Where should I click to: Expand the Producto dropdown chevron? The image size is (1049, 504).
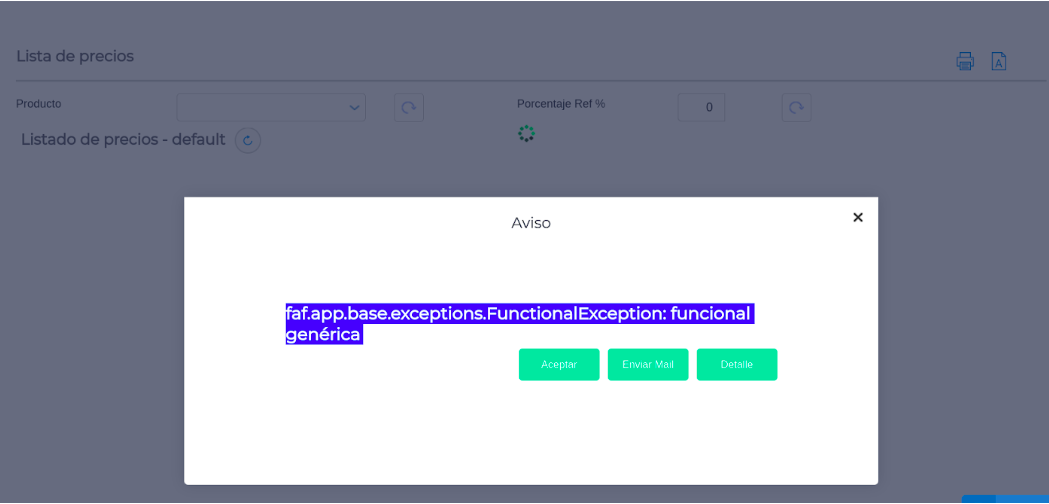coord(354,107)
